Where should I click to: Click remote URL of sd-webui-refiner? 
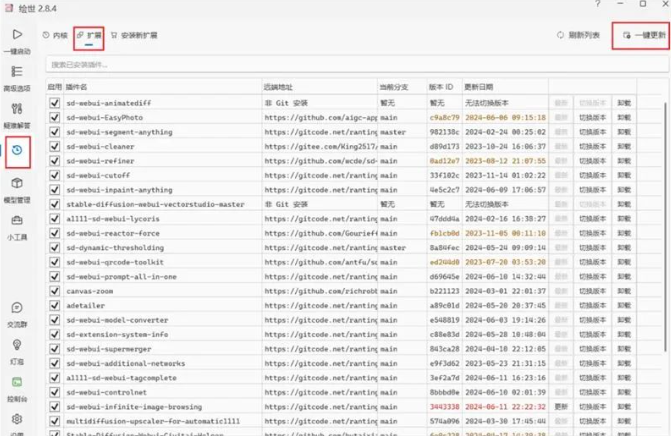point(321,161)
